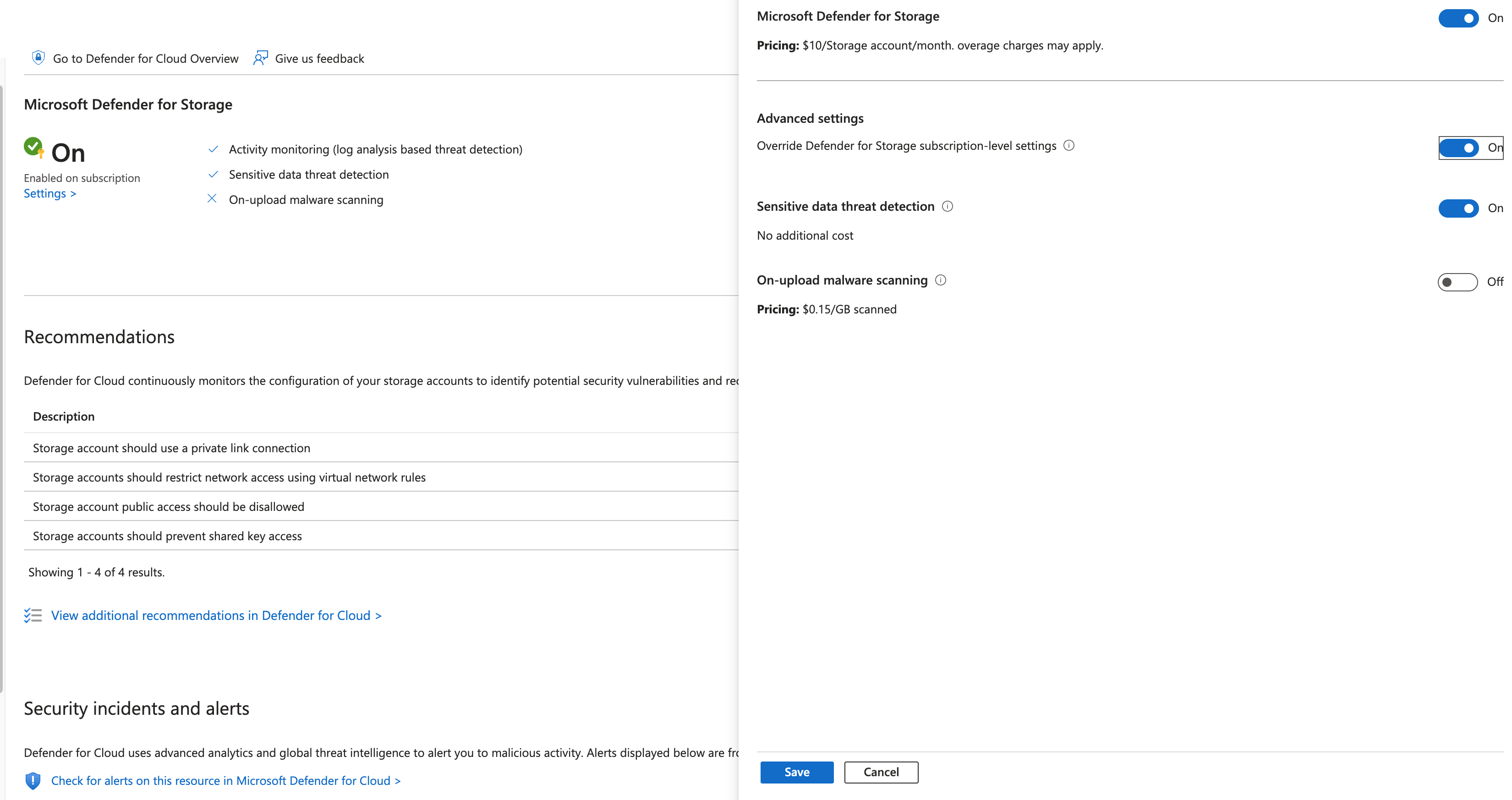Click the 'No additional cost' text
Image resolution: width=1512 pixels, height=800 pixels.
[x=805, y=236]
